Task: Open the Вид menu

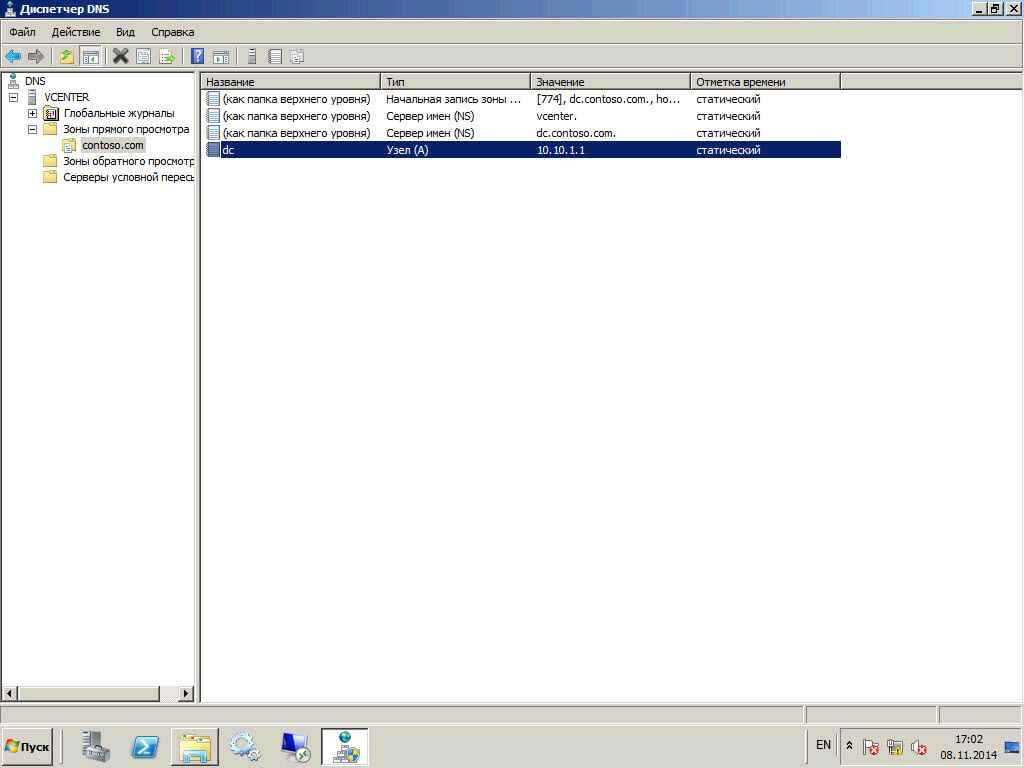Action: (x=125, y=32)
